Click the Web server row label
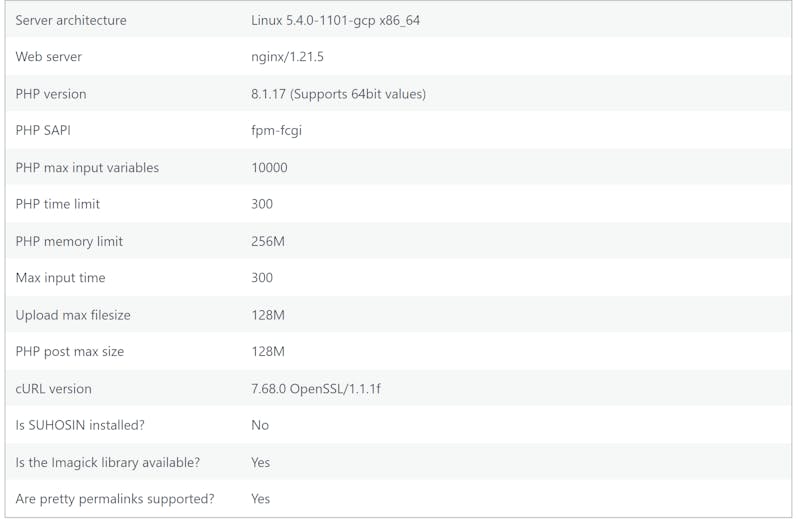 coord(48,57)
